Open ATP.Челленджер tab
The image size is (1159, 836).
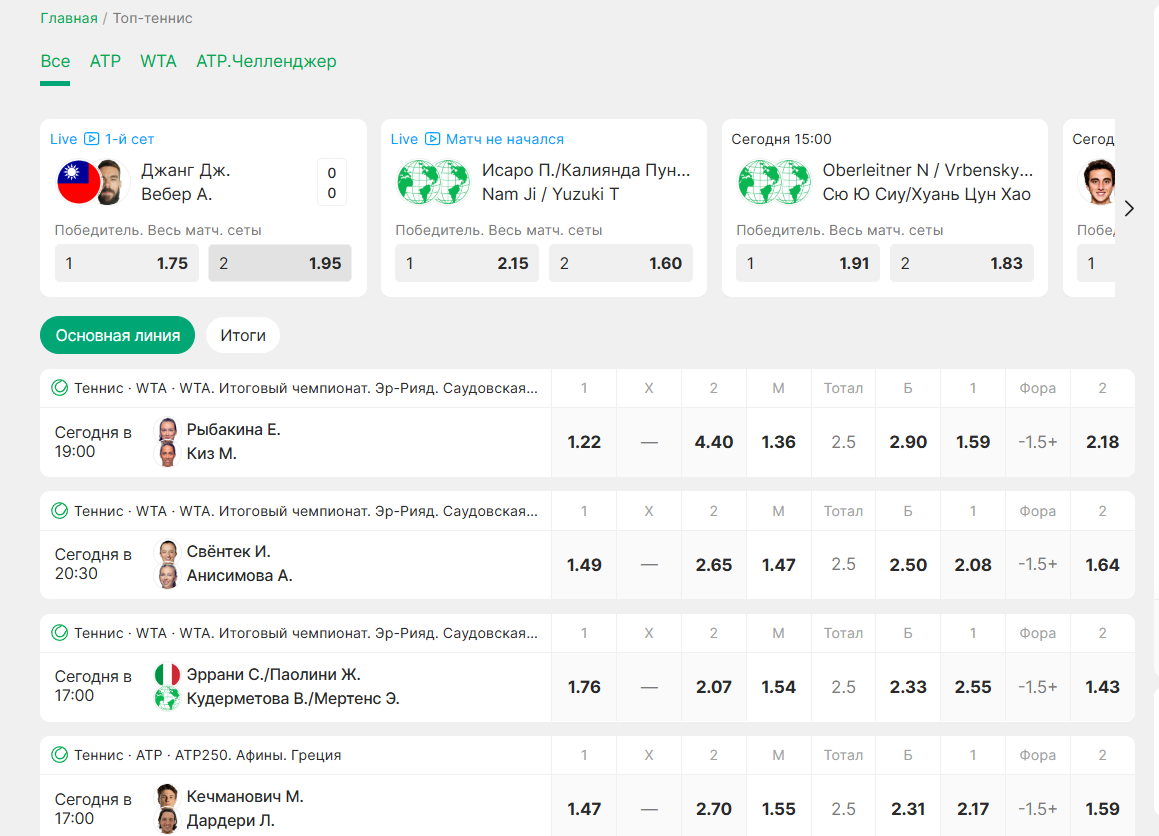click(266, 61)
